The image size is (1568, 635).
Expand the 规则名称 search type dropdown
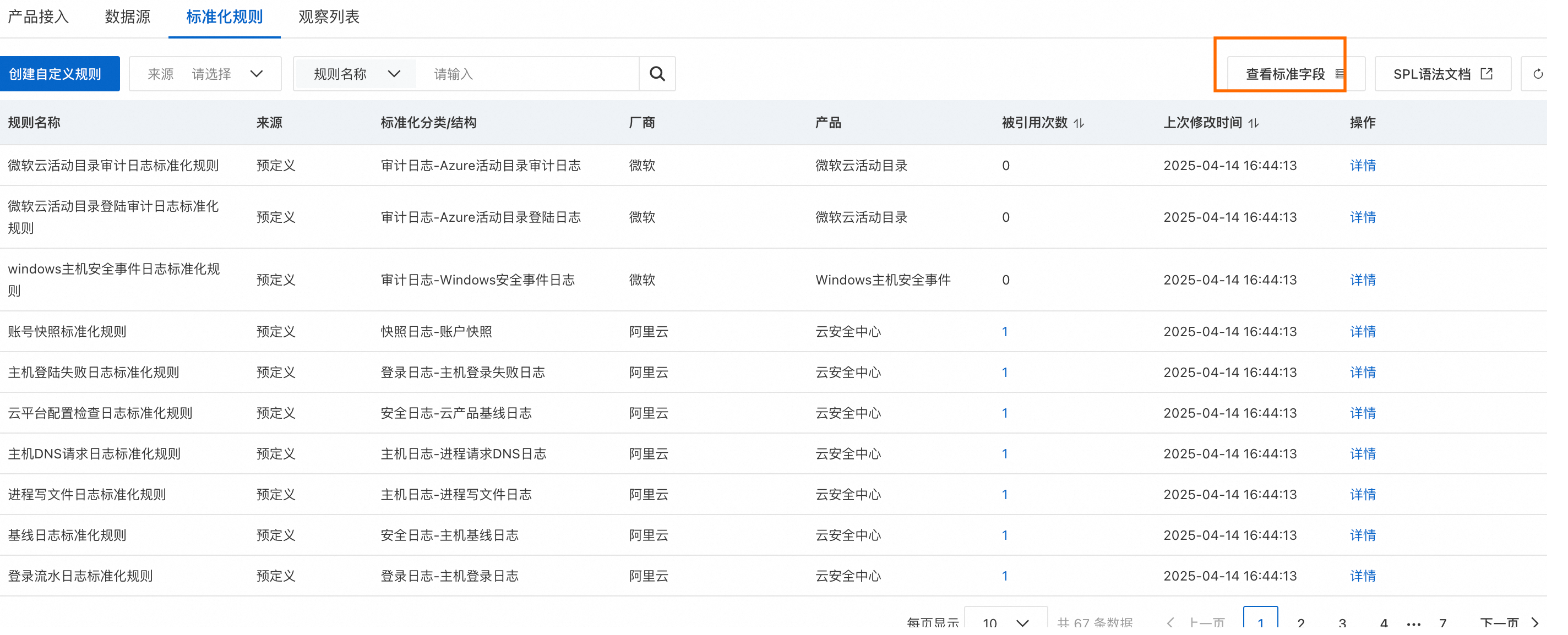click(x=356, y=74)
